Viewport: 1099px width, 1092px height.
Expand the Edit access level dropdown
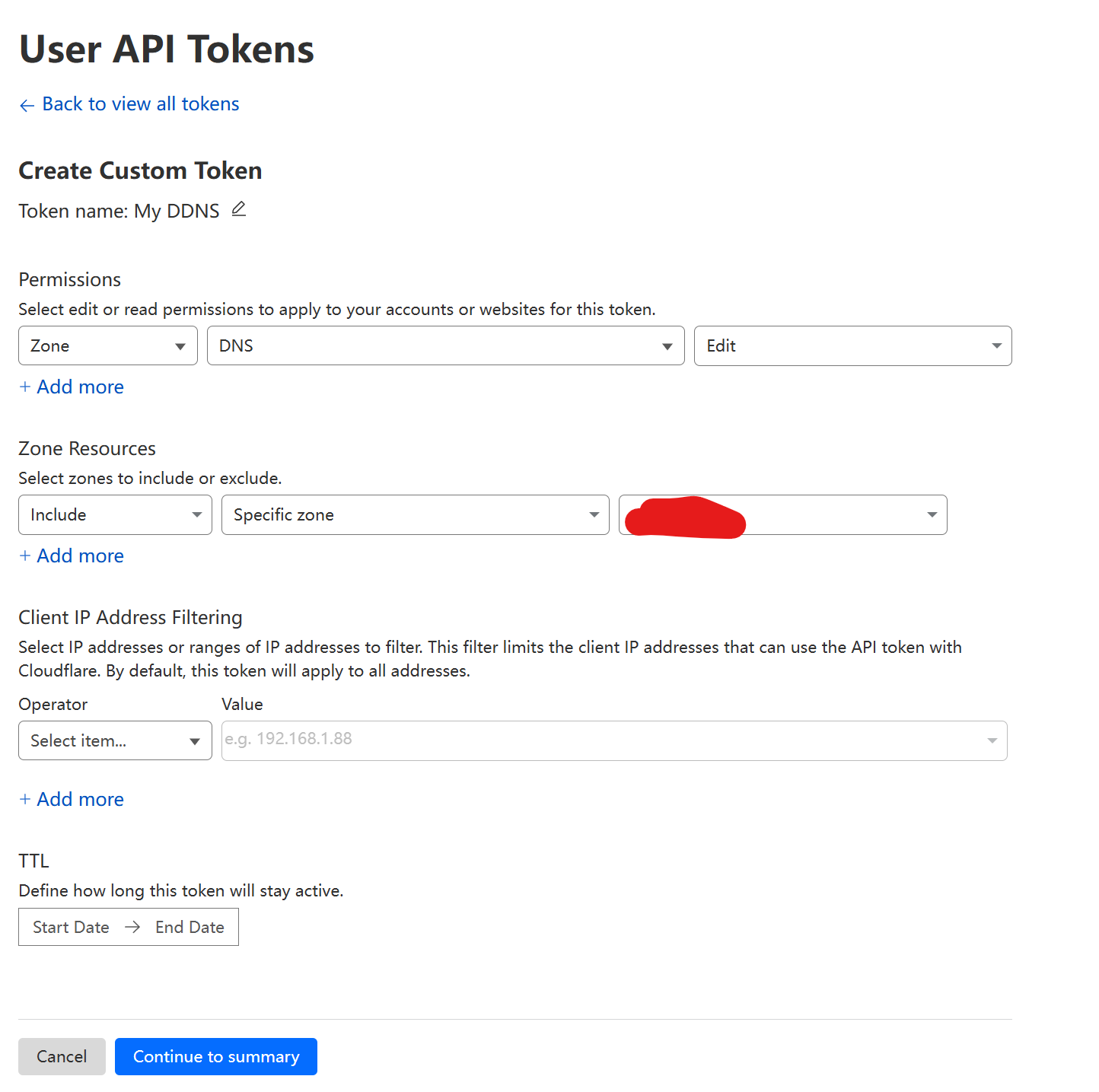pyautogui.click(x=852, y=346)
